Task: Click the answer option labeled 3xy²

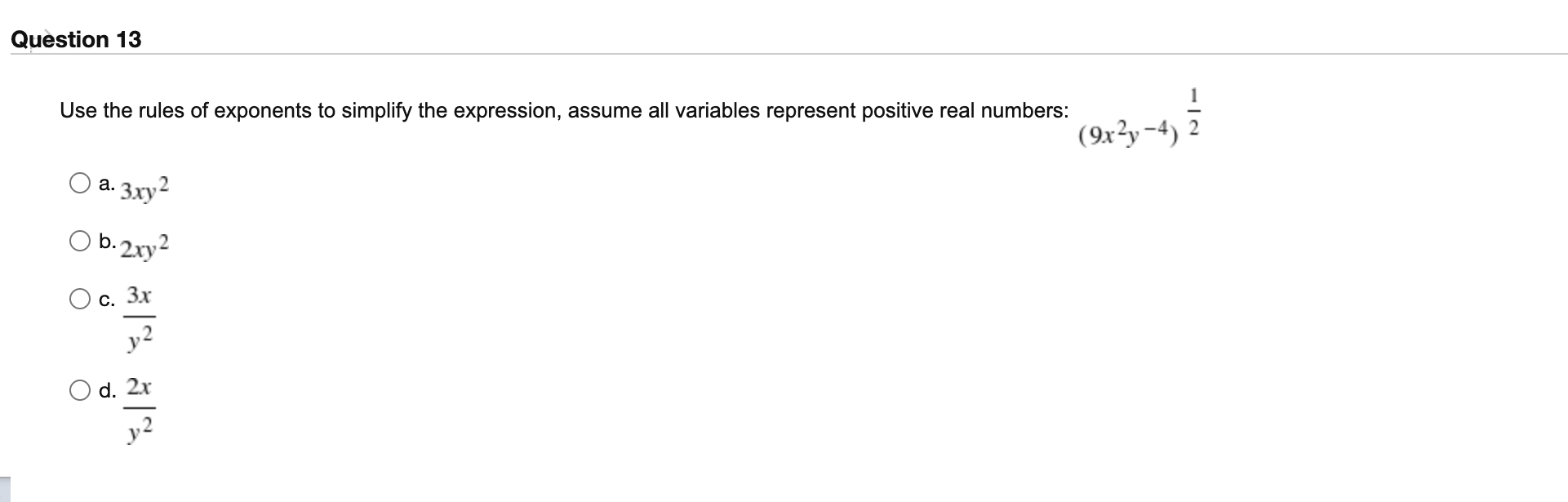Action: [x=144, y=189]
